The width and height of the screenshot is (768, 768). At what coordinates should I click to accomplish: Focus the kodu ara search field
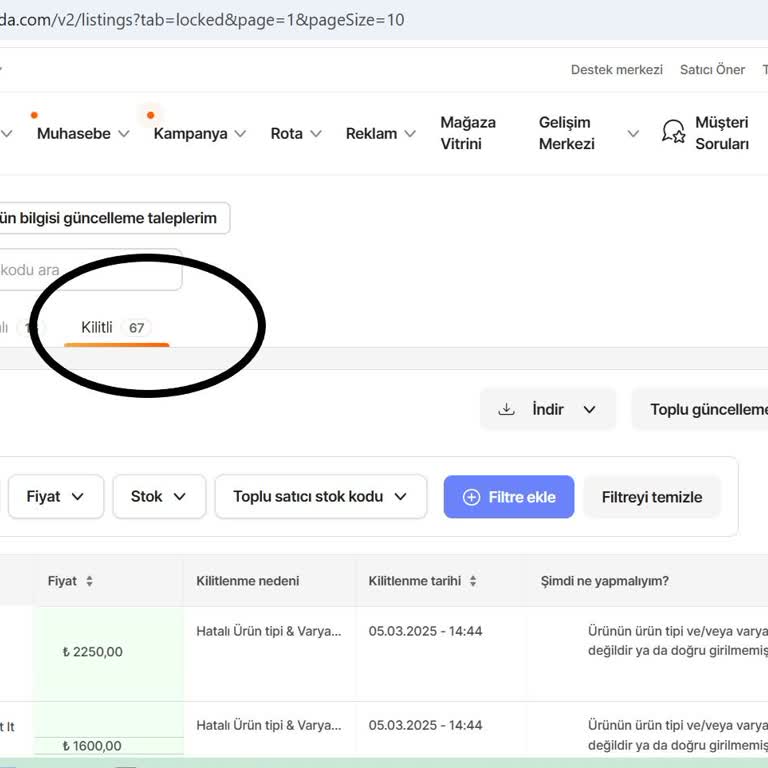pyautogui.click(x=90, y=270)
